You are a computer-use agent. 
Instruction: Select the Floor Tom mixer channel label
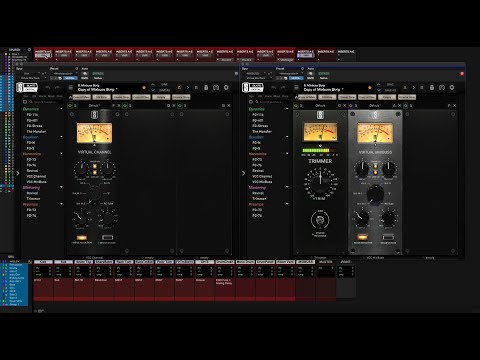point(164,262)
